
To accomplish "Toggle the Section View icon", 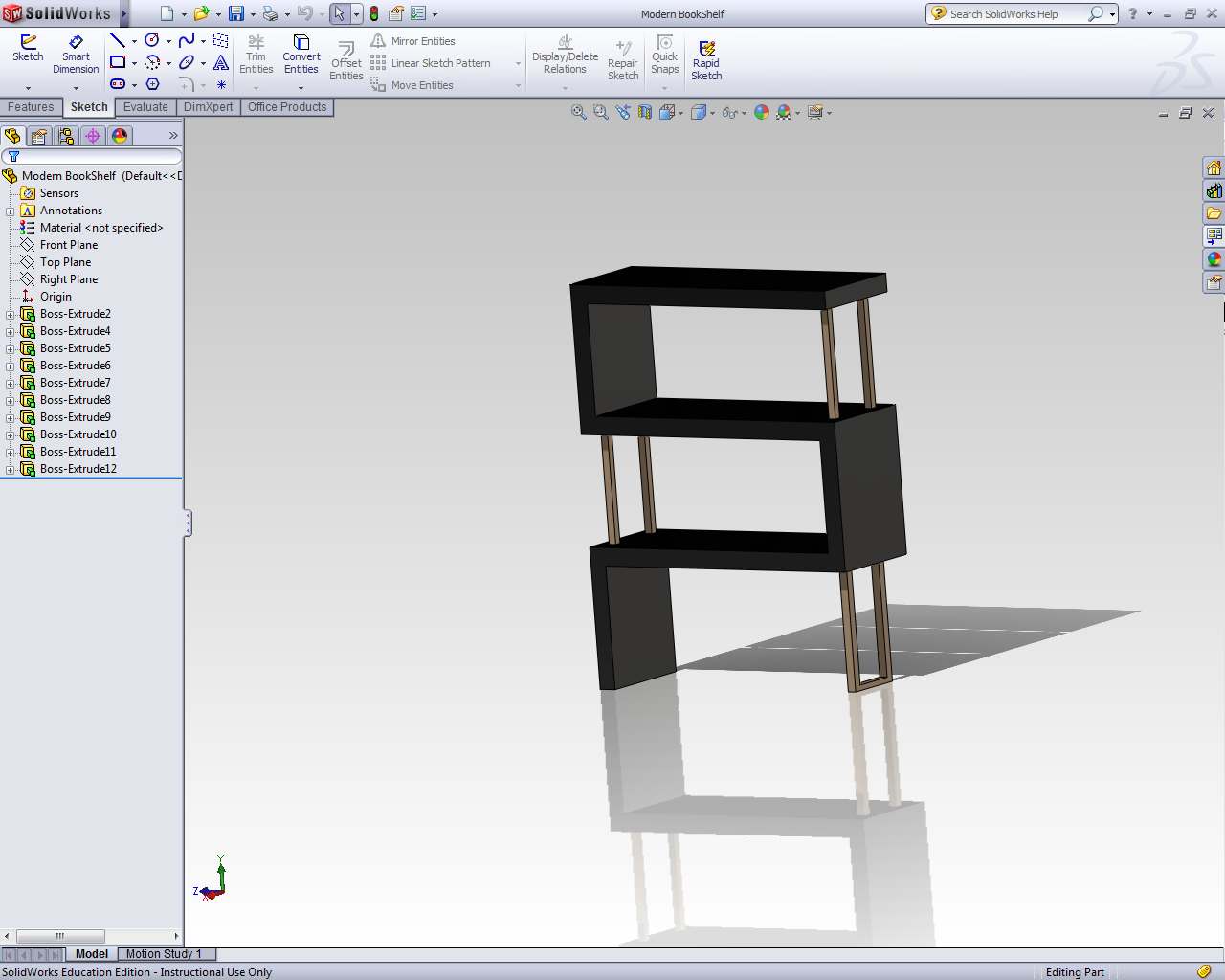I will pyautogui.click(x=645, y=112).
